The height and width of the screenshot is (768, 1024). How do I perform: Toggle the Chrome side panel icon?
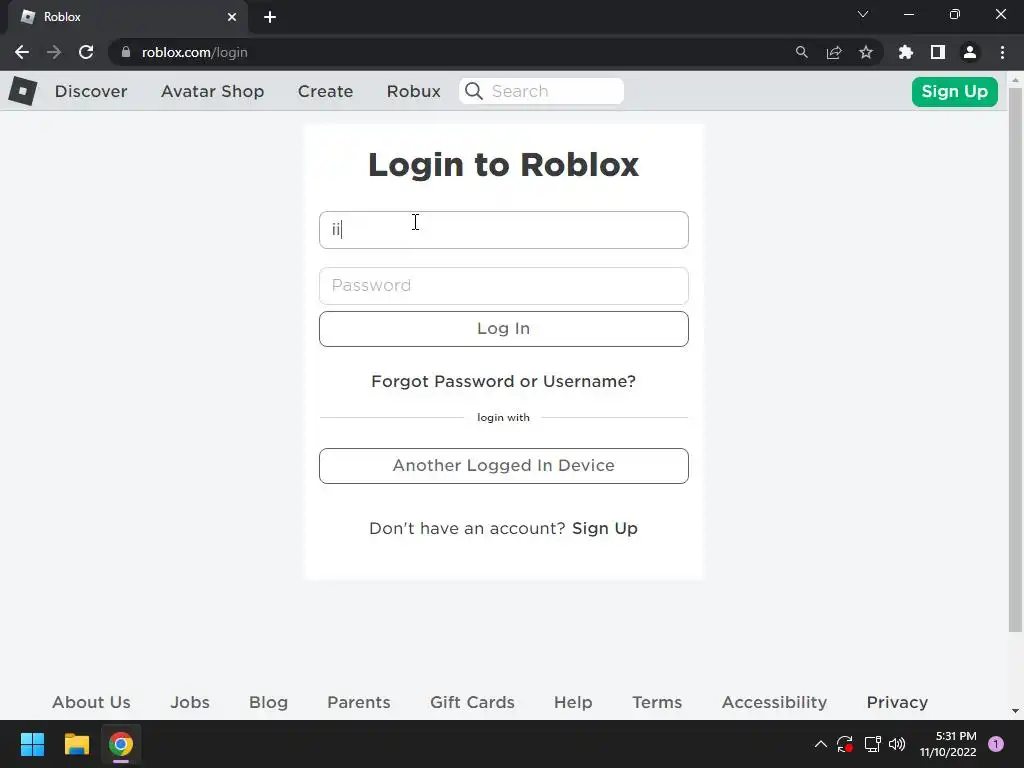[938, 52]
